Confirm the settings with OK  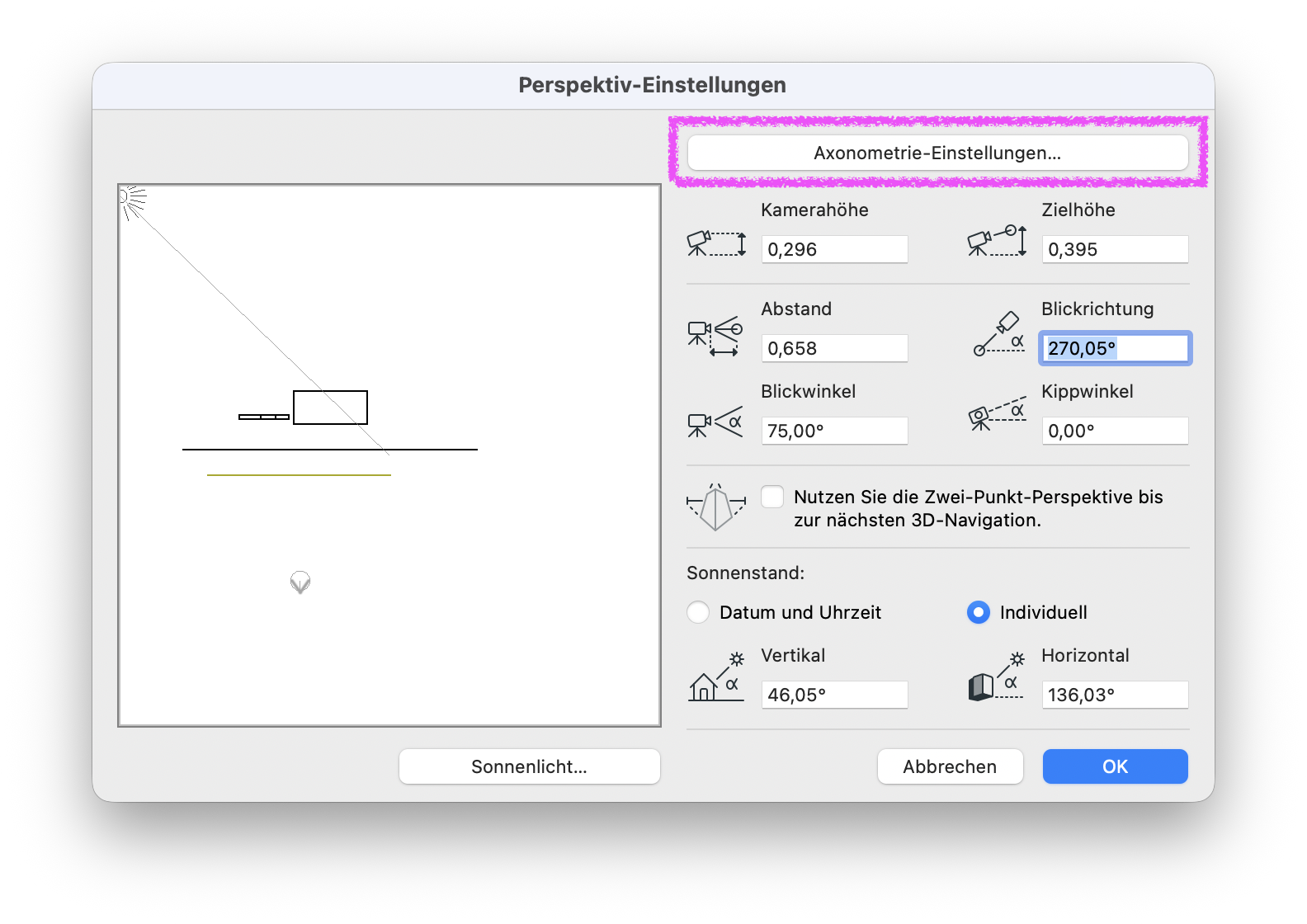click(x=1115, y=766)
